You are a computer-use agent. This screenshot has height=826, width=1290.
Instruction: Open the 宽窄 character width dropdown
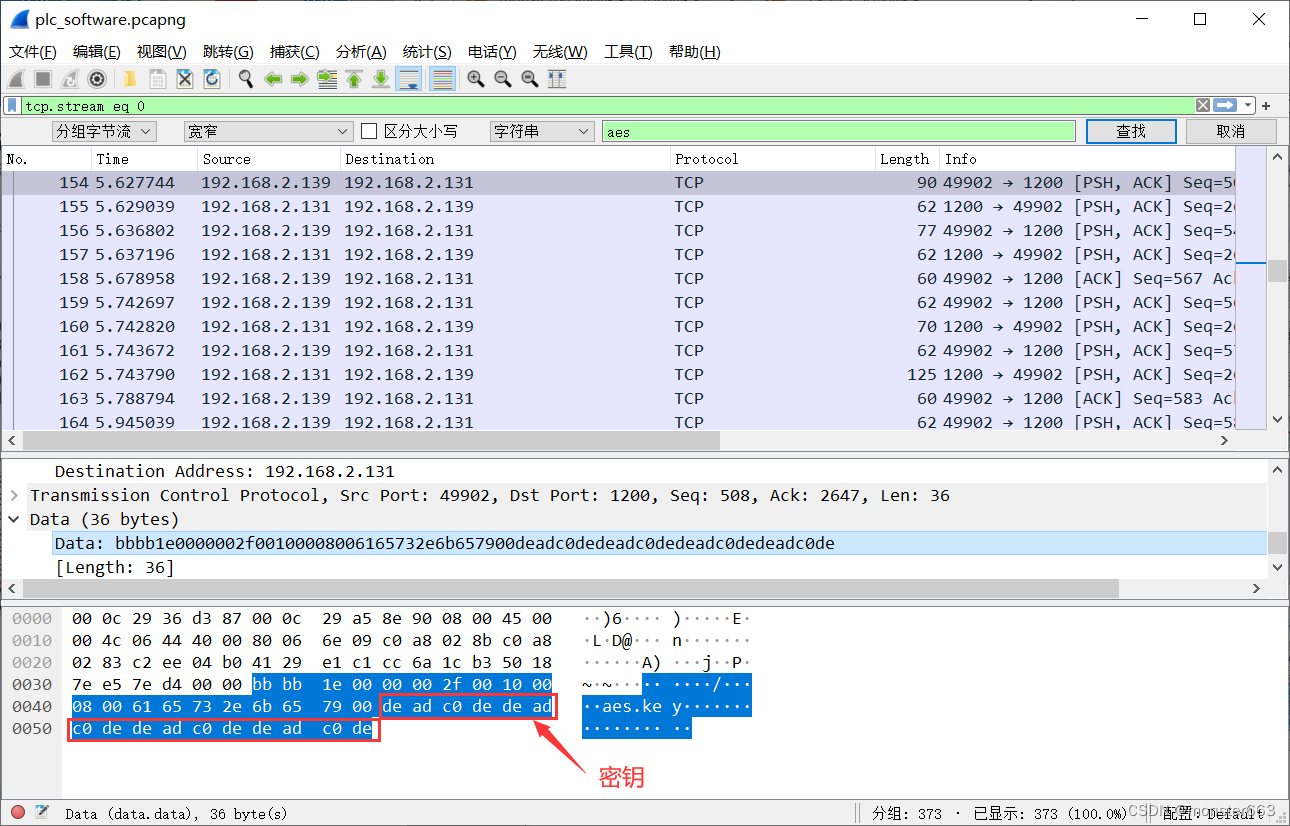pos(268,131)
